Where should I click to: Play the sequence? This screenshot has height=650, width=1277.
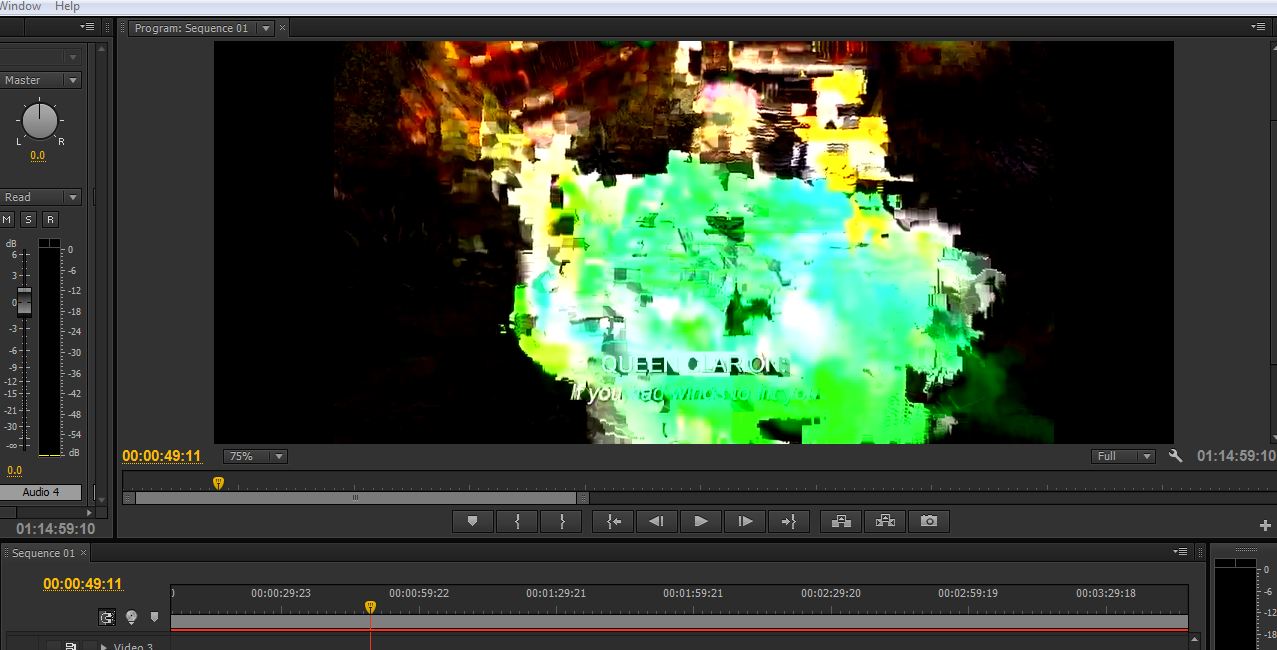[701, 521]
